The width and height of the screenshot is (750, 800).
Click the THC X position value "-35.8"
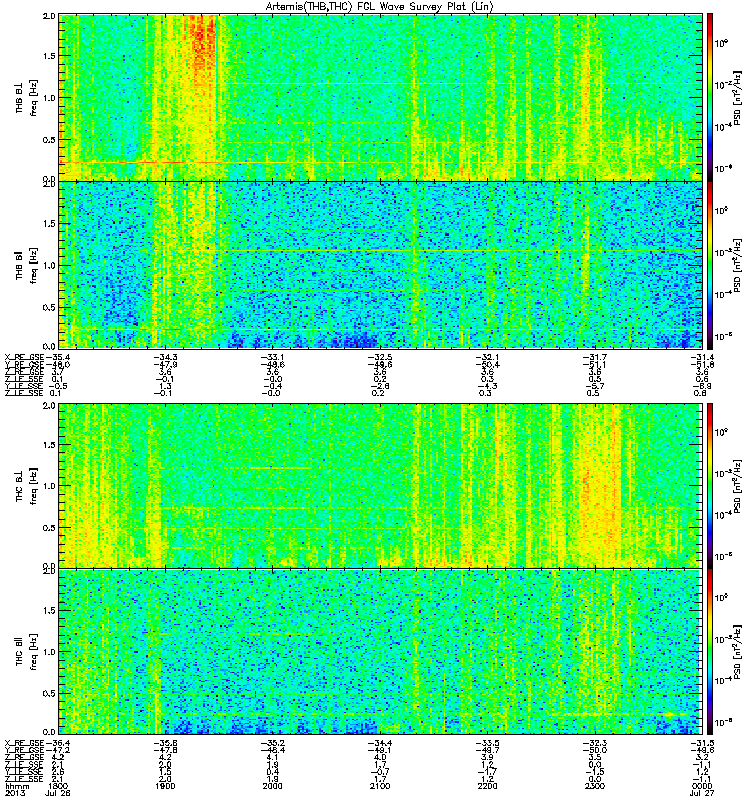tap(165, 743)
